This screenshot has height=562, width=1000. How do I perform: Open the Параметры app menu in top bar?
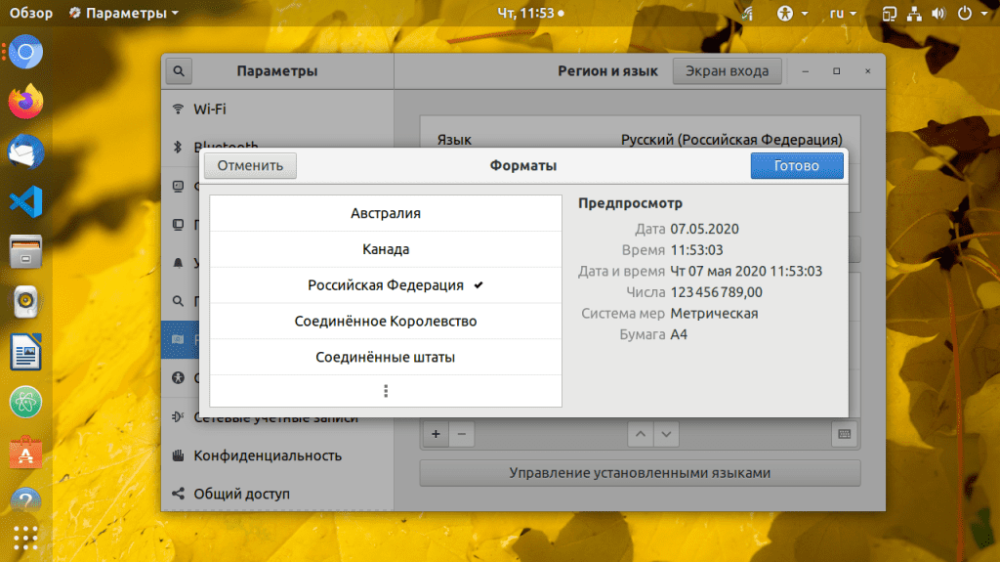[x=124, y=13]
